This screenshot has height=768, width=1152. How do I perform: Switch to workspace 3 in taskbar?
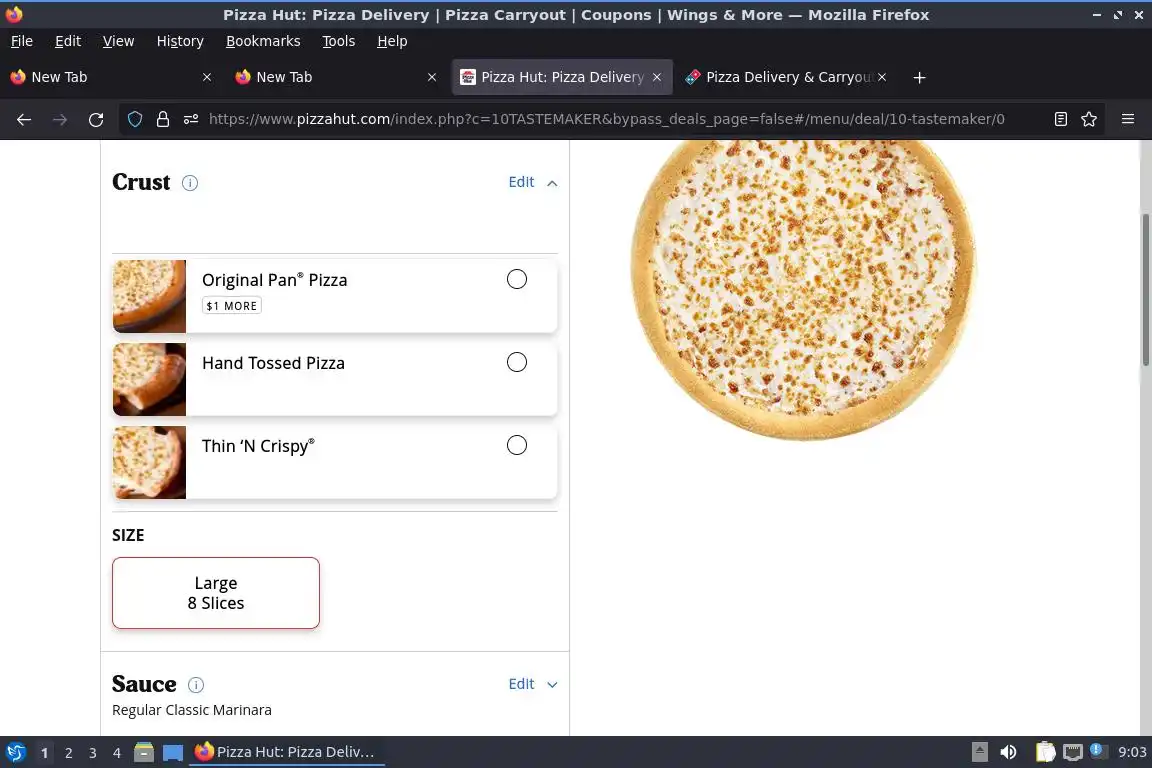[93, 753]
